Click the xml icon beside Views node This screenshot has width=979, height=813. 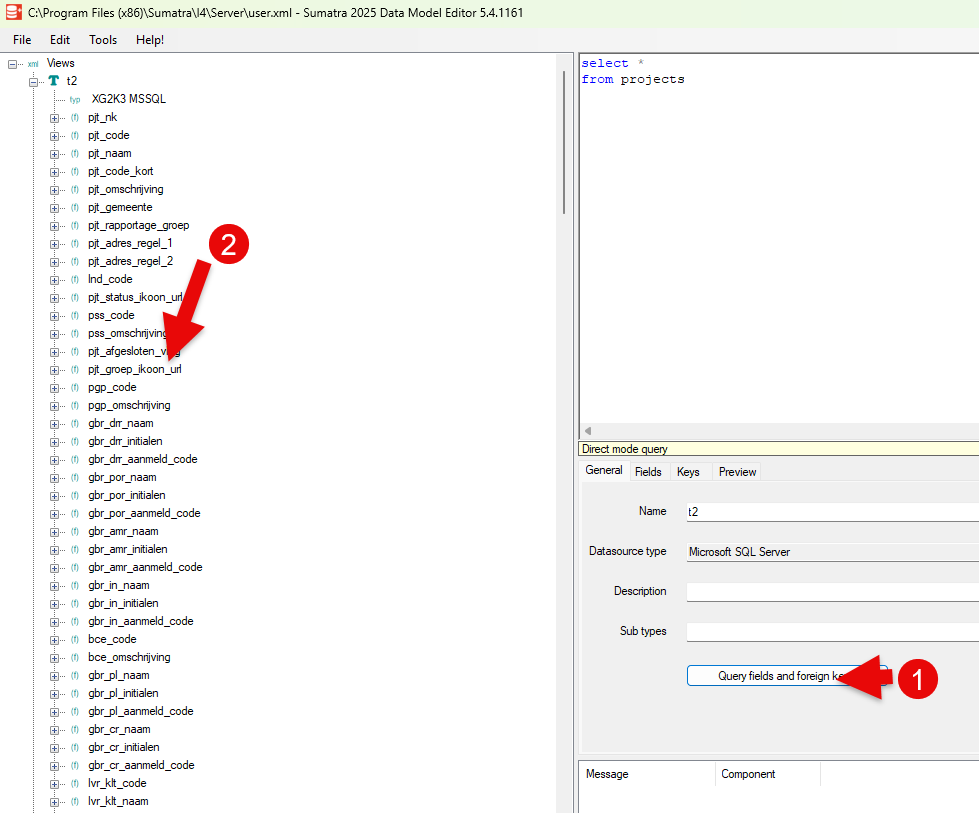coord(33,64)
